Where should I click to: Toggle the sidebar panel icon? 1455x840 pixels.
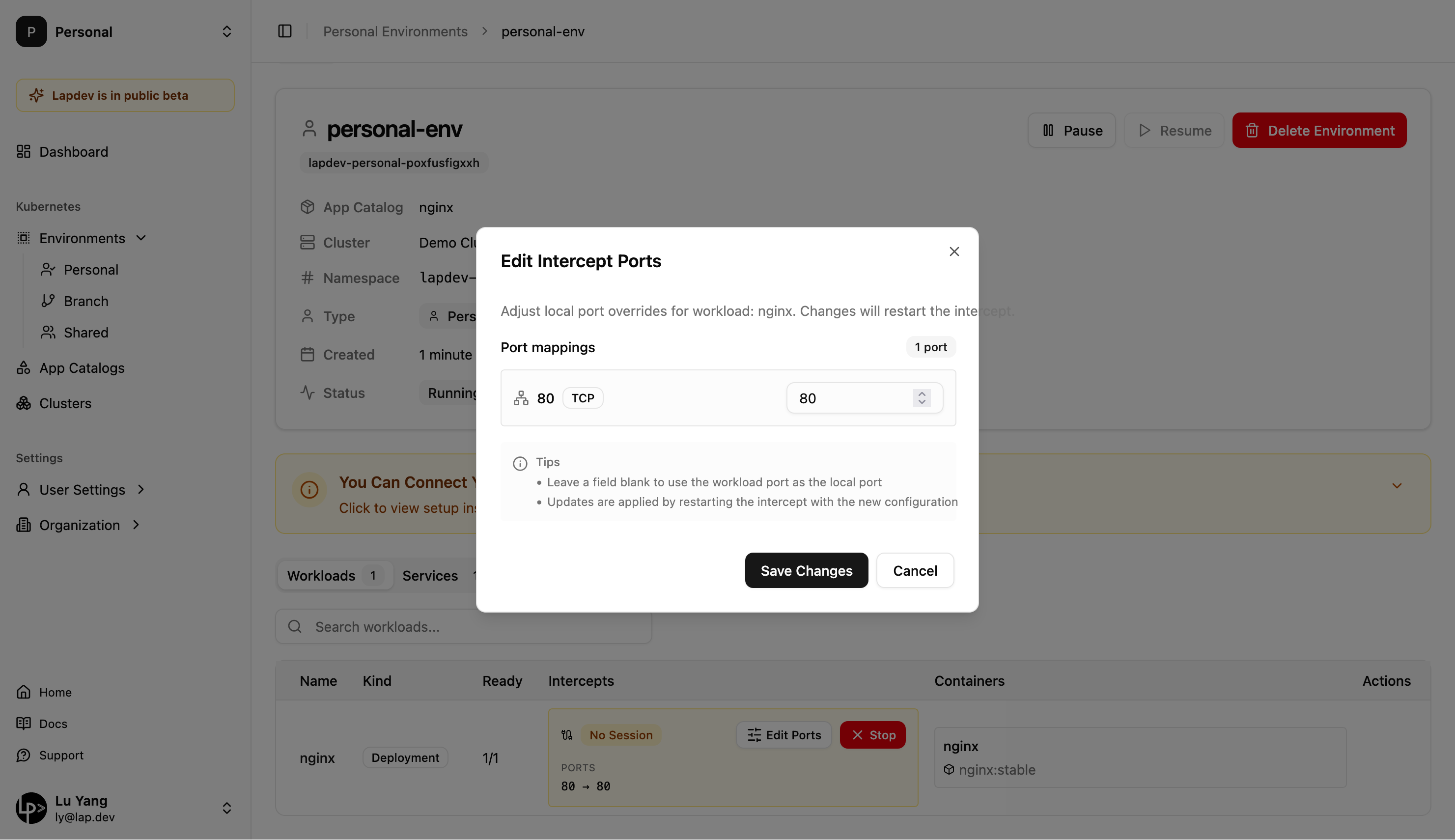coord(284,31)
